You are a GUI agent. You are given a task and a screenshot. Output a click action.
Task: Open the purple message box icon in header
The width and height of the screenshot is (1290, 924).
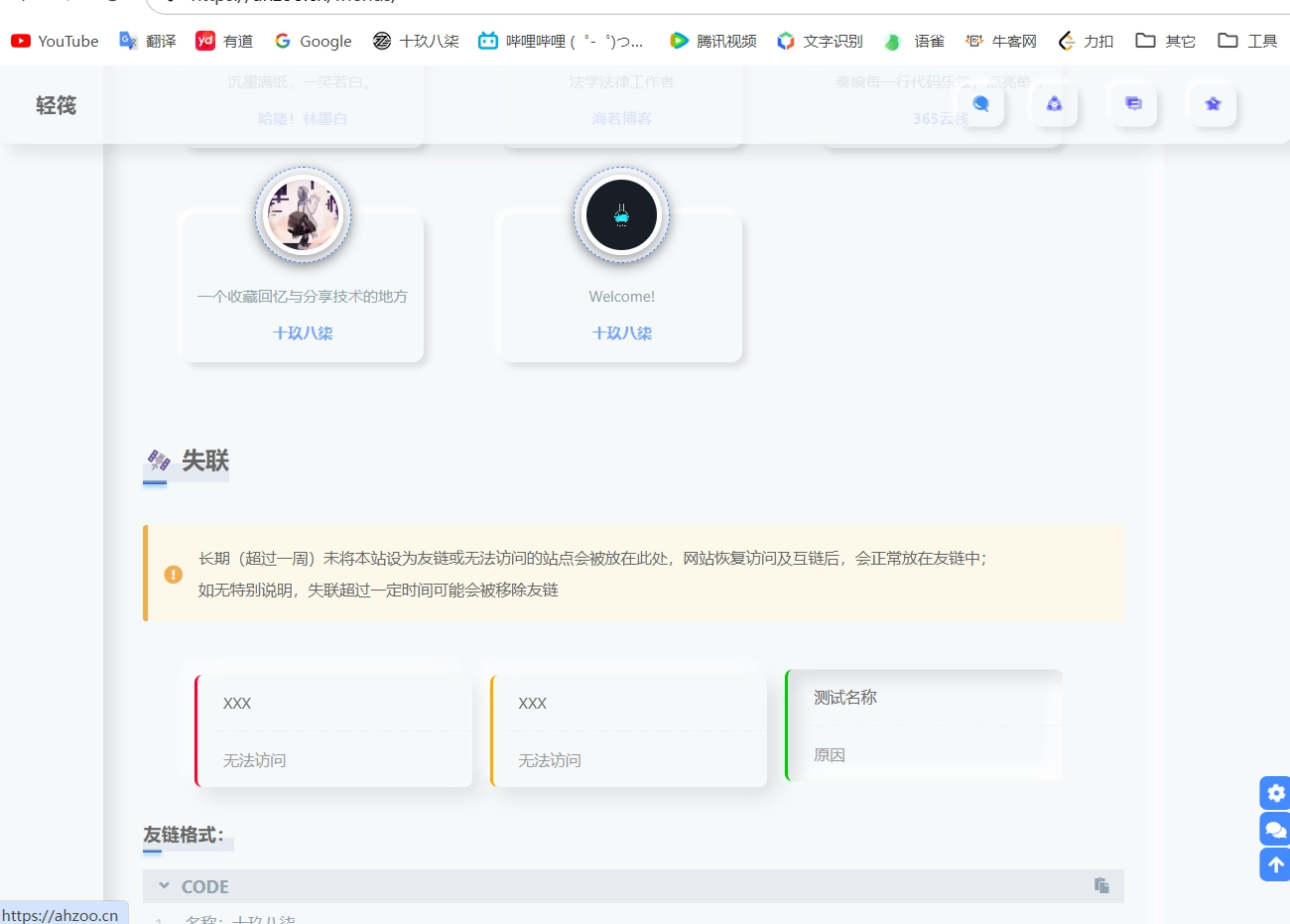[x=1133, y=104]
